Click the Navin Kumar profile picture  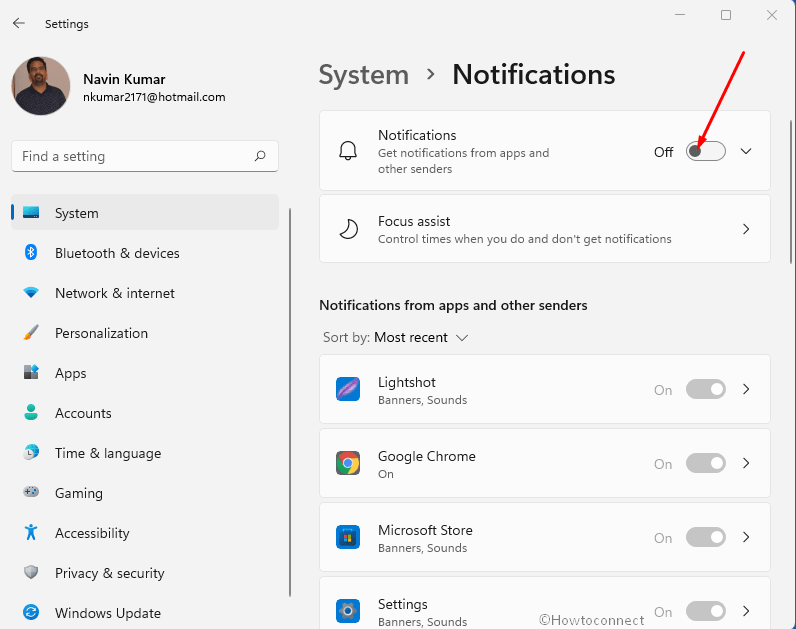(41, 85)
